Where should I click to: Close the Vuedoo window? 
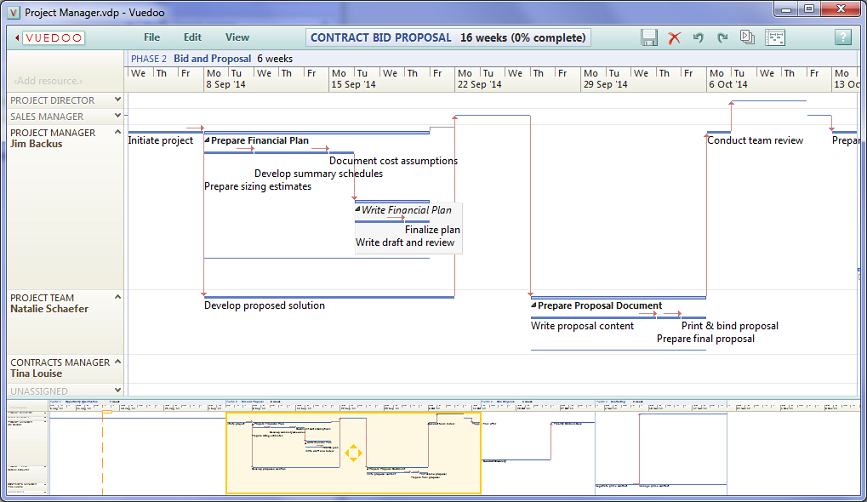click(x=840, y=9)
